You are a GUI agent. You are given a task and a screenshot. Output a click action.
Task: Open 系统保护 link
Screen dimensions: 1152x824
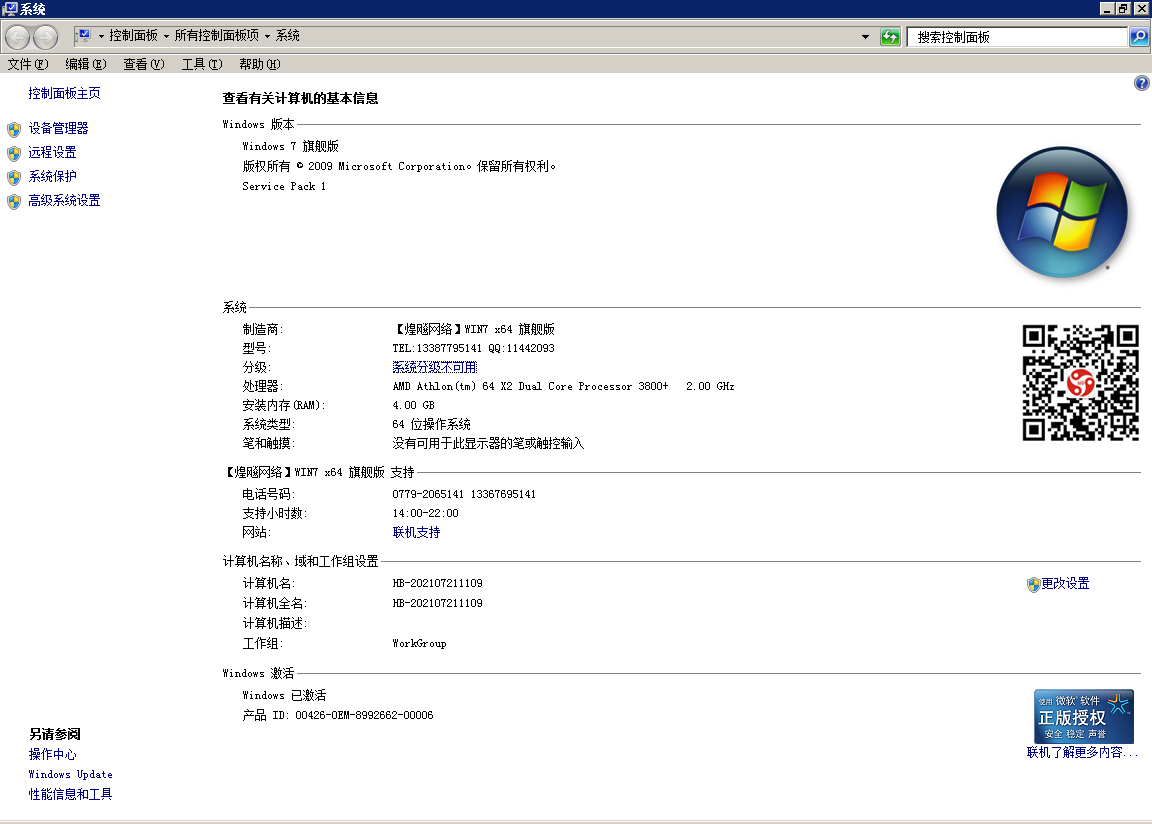(52, 176)
